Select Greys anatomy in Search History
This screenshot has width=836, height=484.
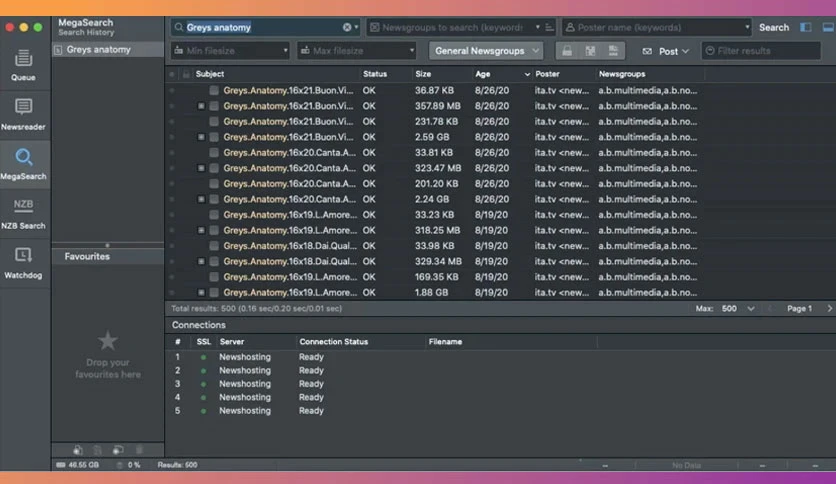[108, 50]
